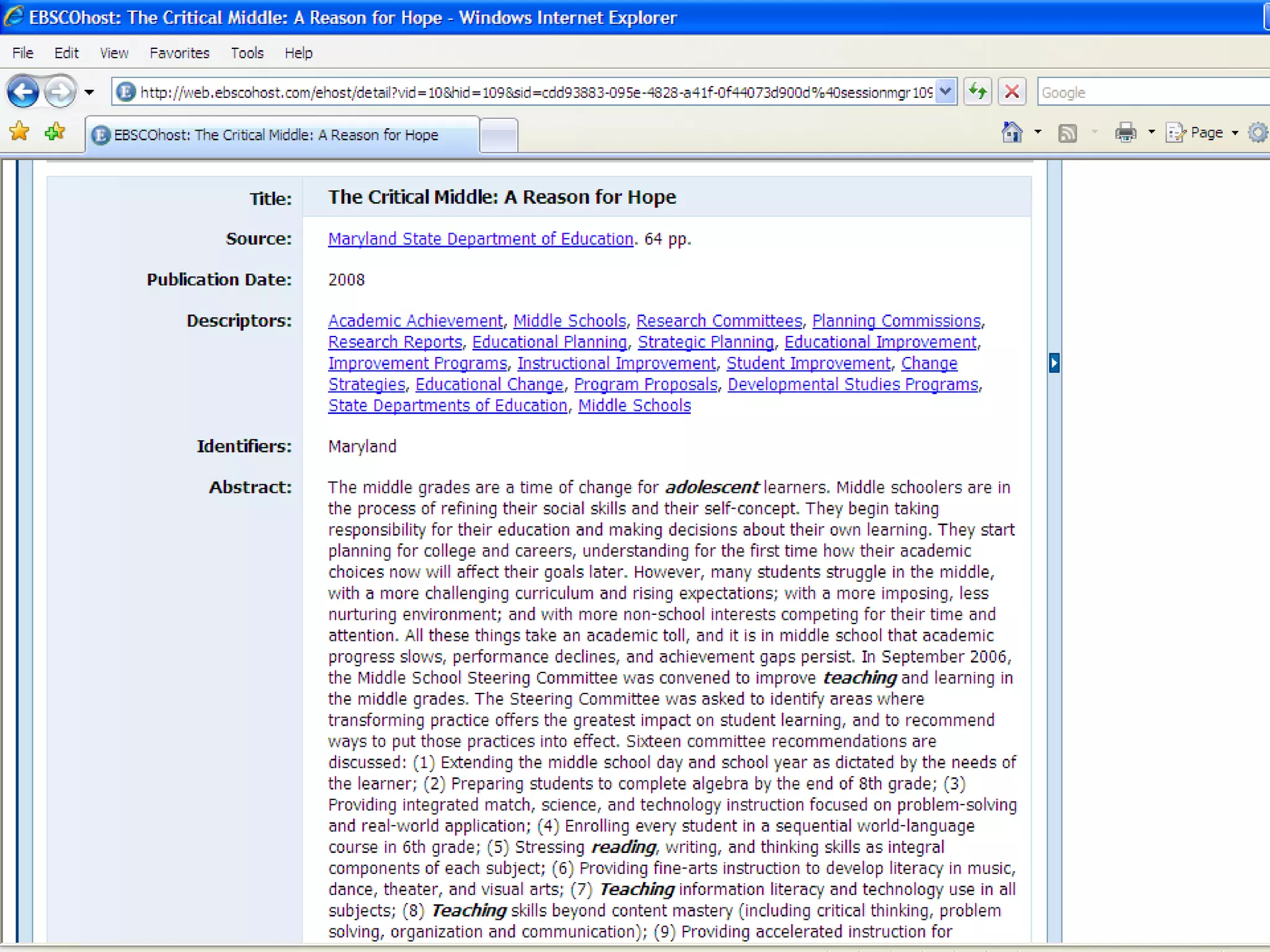Image resolution: width=1270 pixels, height=952 pixels.
Task: Open a new blank tab
Action: (x=499, y=135)
